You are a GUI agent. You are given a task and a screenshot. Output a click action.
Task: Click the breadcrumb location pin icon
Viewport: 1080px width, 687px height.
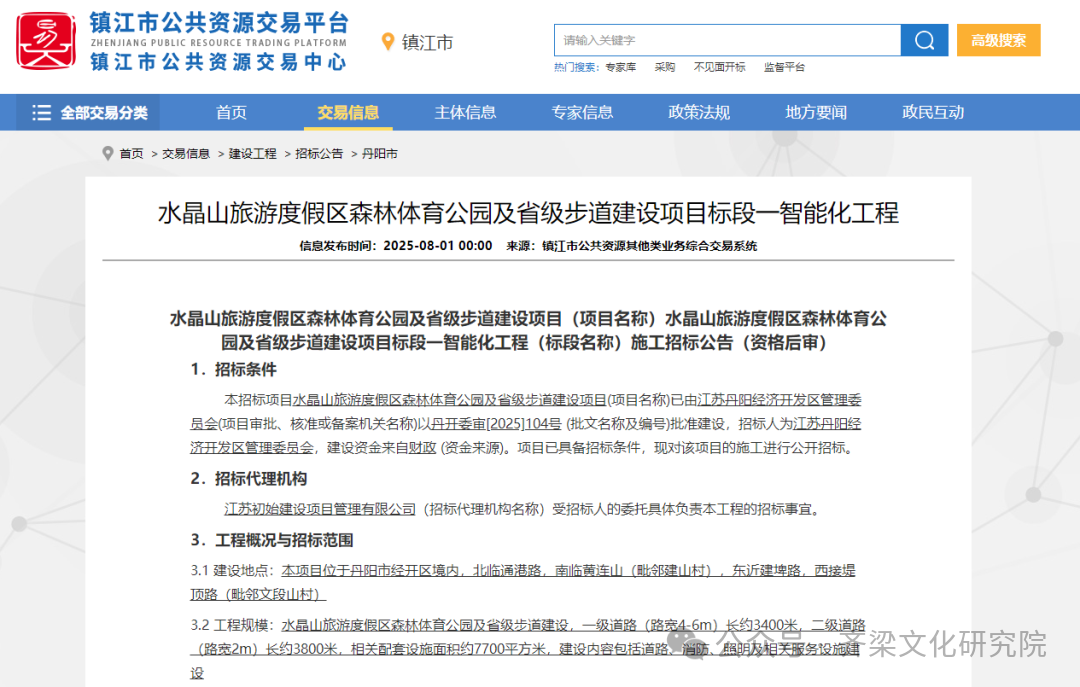pos(107,153)
